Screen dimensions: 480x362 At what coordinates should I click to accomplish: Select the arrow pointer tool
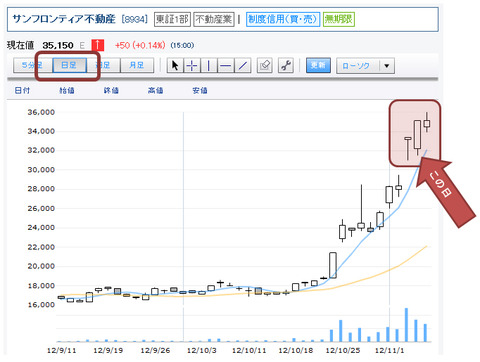pyautogui.click(x=175, y=65)
